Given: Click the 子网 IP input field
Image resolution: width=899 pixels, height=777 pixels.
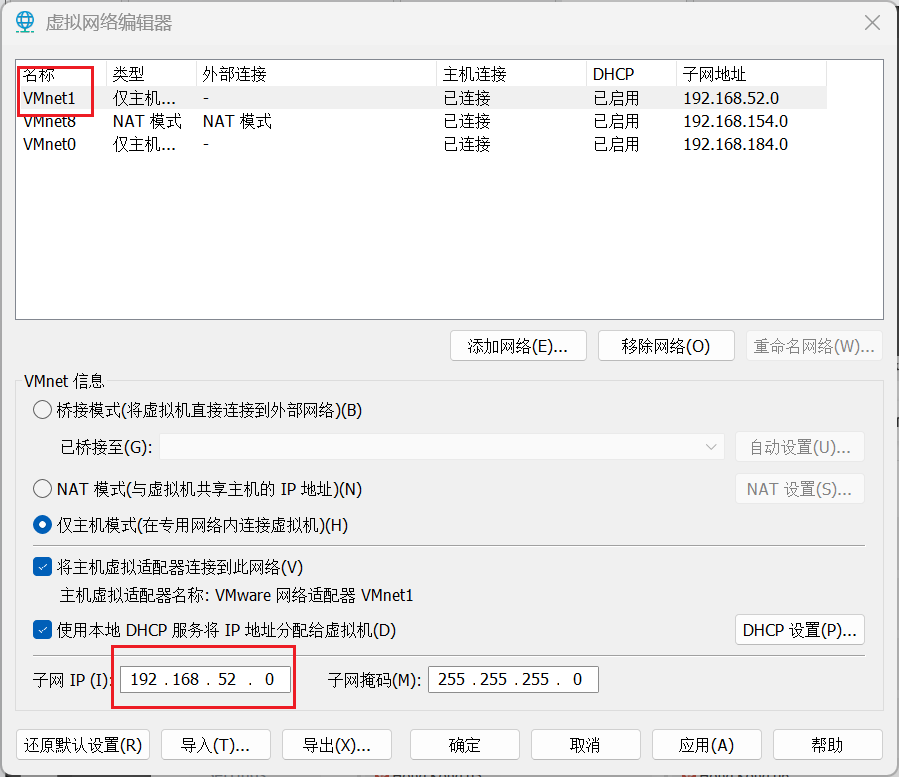Looking at the screenshot, I should click(205, 680).
